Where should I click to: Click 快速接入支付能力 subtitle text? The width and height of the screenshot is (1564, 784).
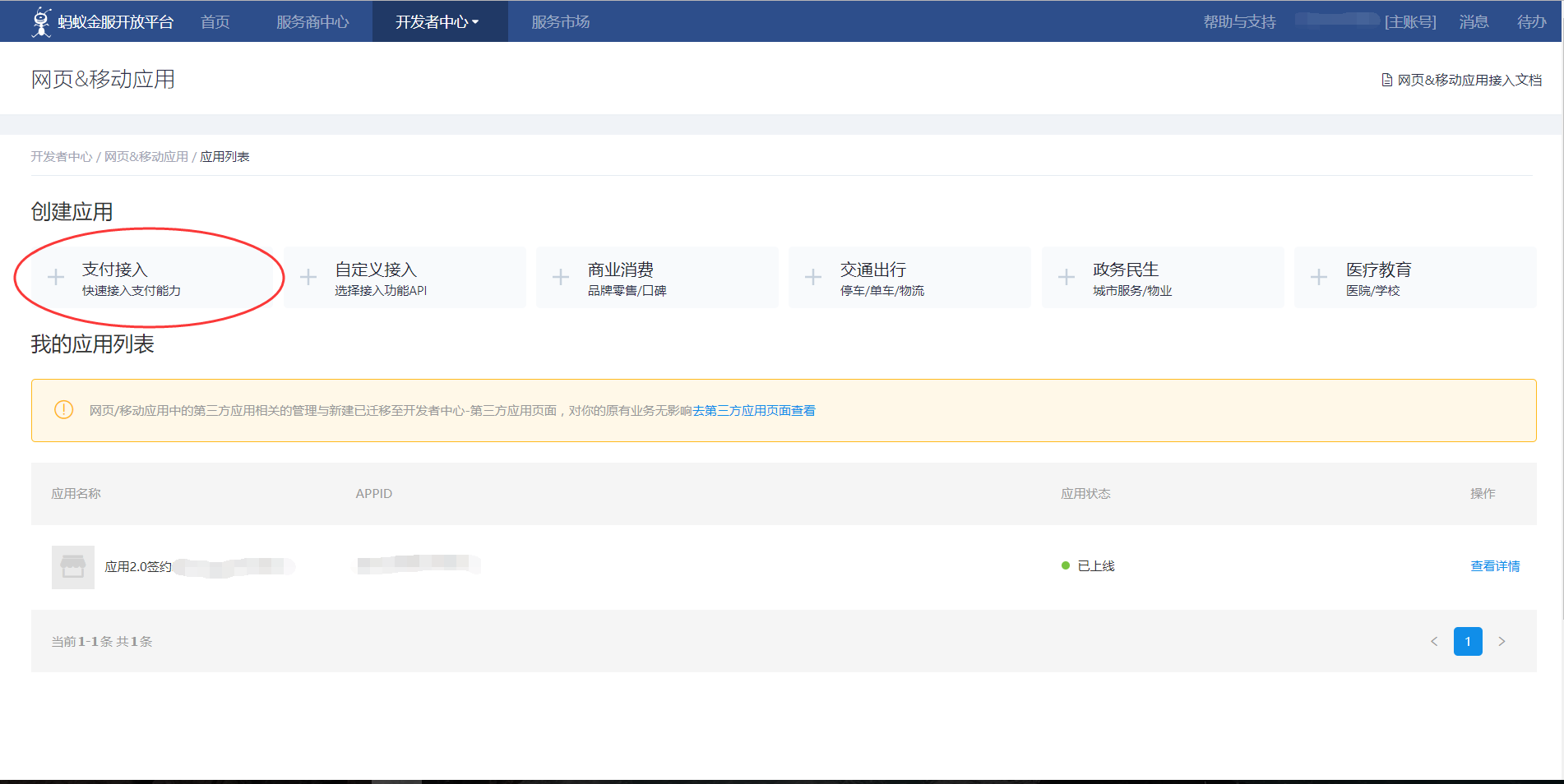point(132,291)
